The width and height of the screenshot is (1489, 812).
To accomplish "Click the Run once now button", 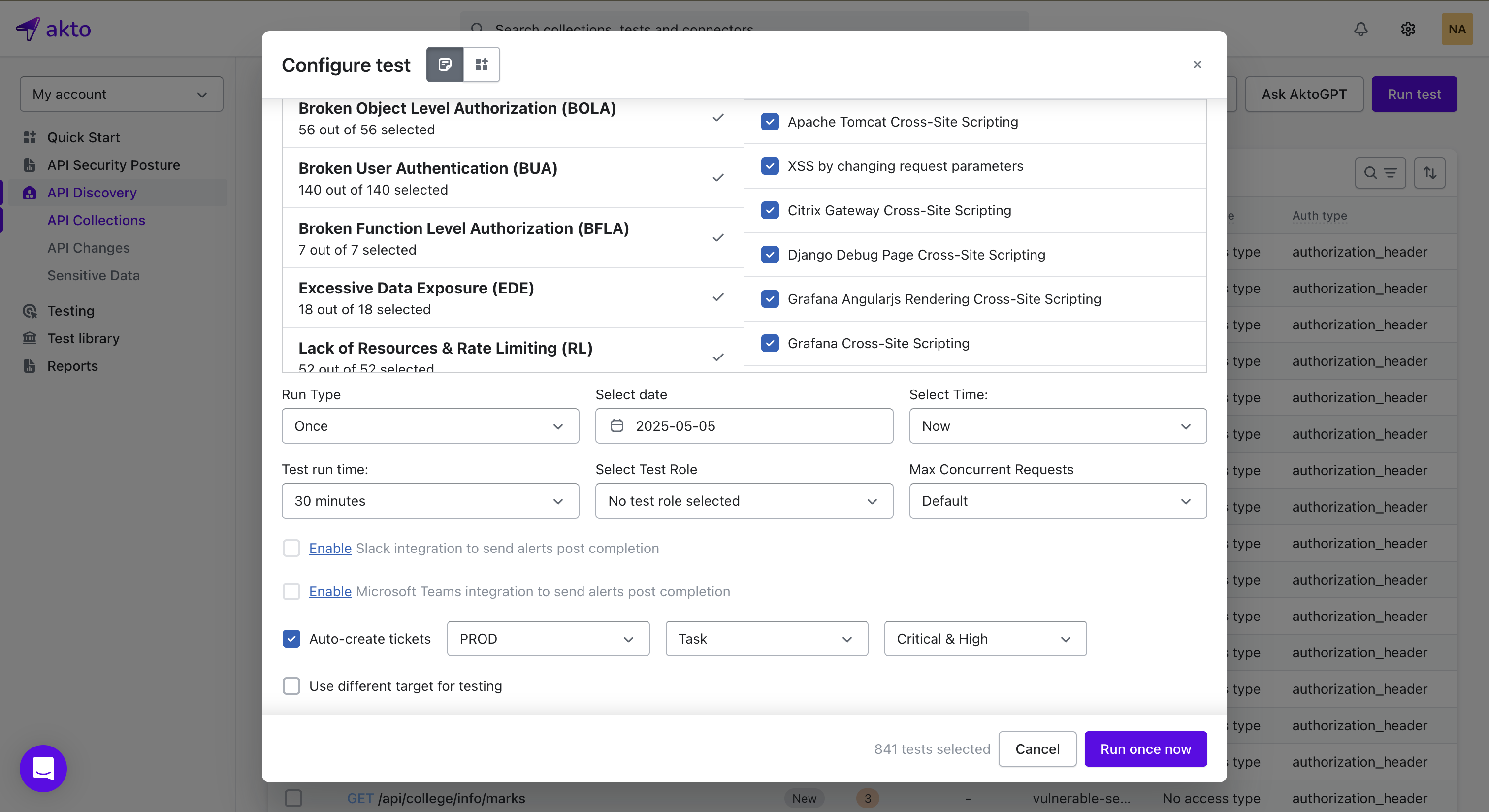I will coord(1145,749).
